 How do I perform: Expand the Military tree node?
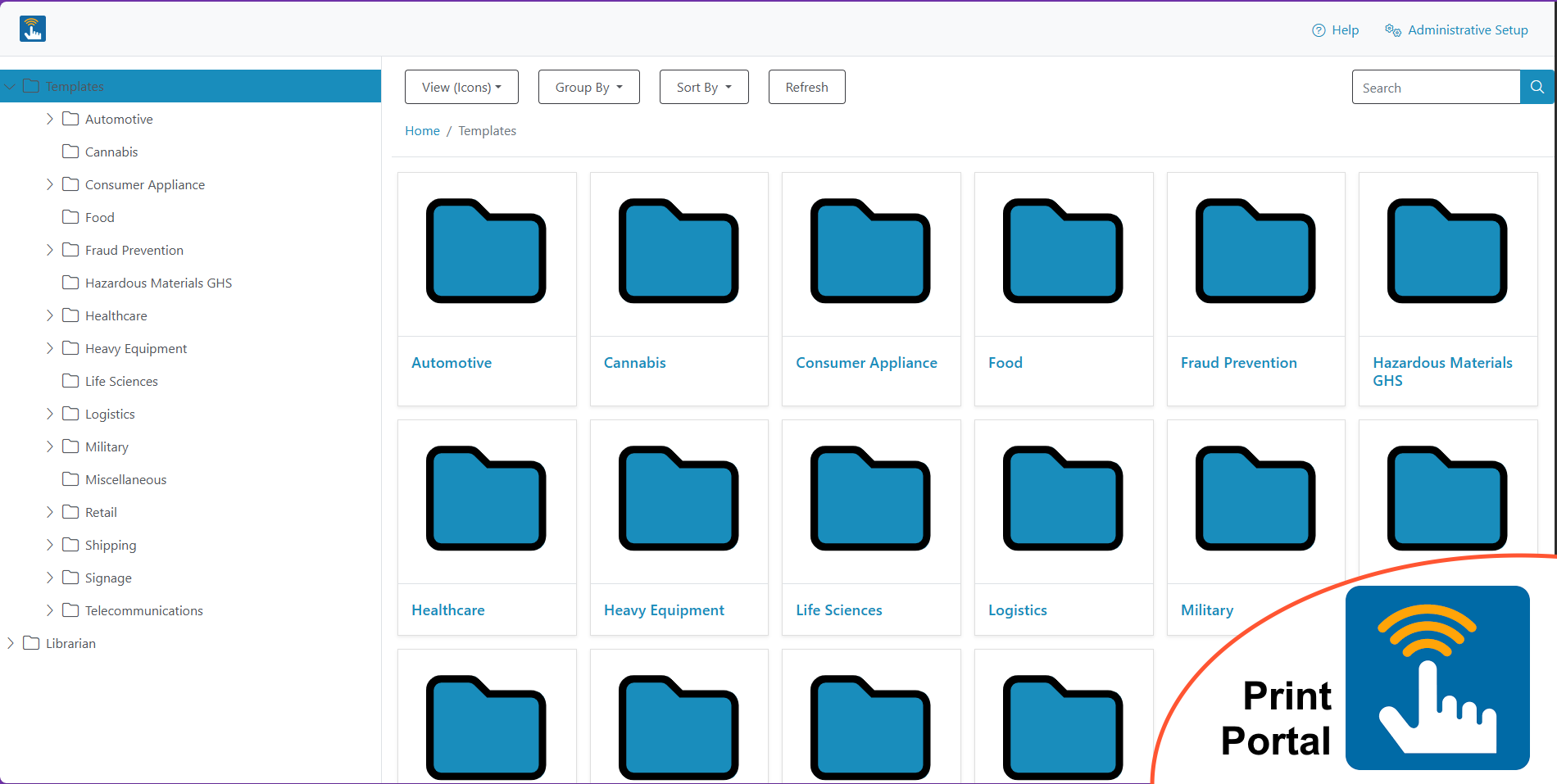[50, 446]
